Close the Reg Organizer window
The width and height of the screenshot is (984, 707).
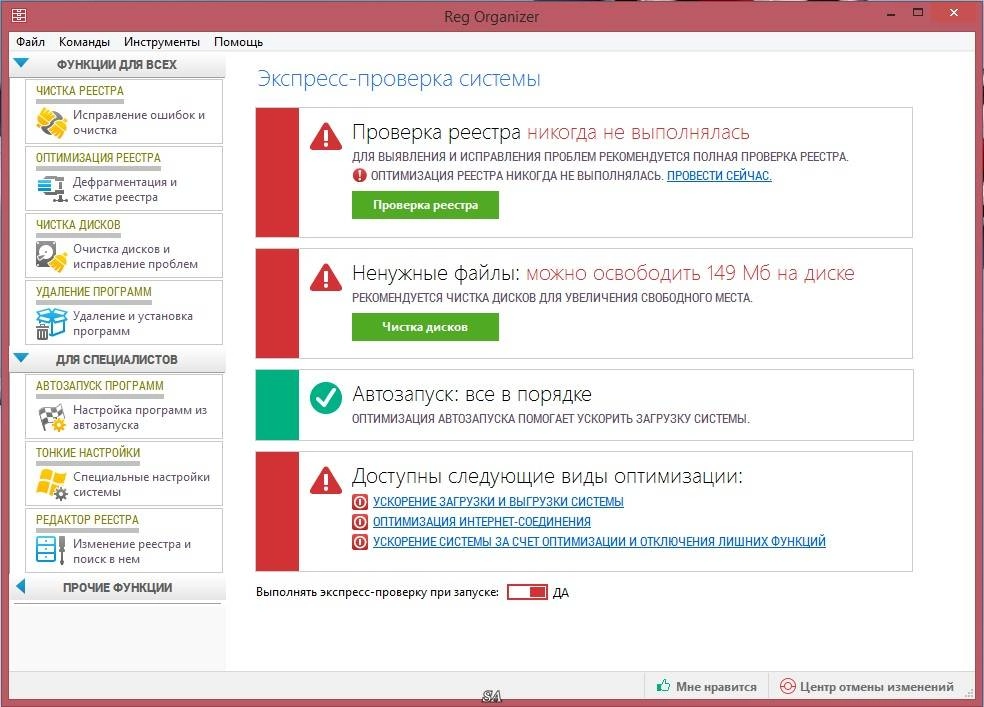tap(954, 13)
